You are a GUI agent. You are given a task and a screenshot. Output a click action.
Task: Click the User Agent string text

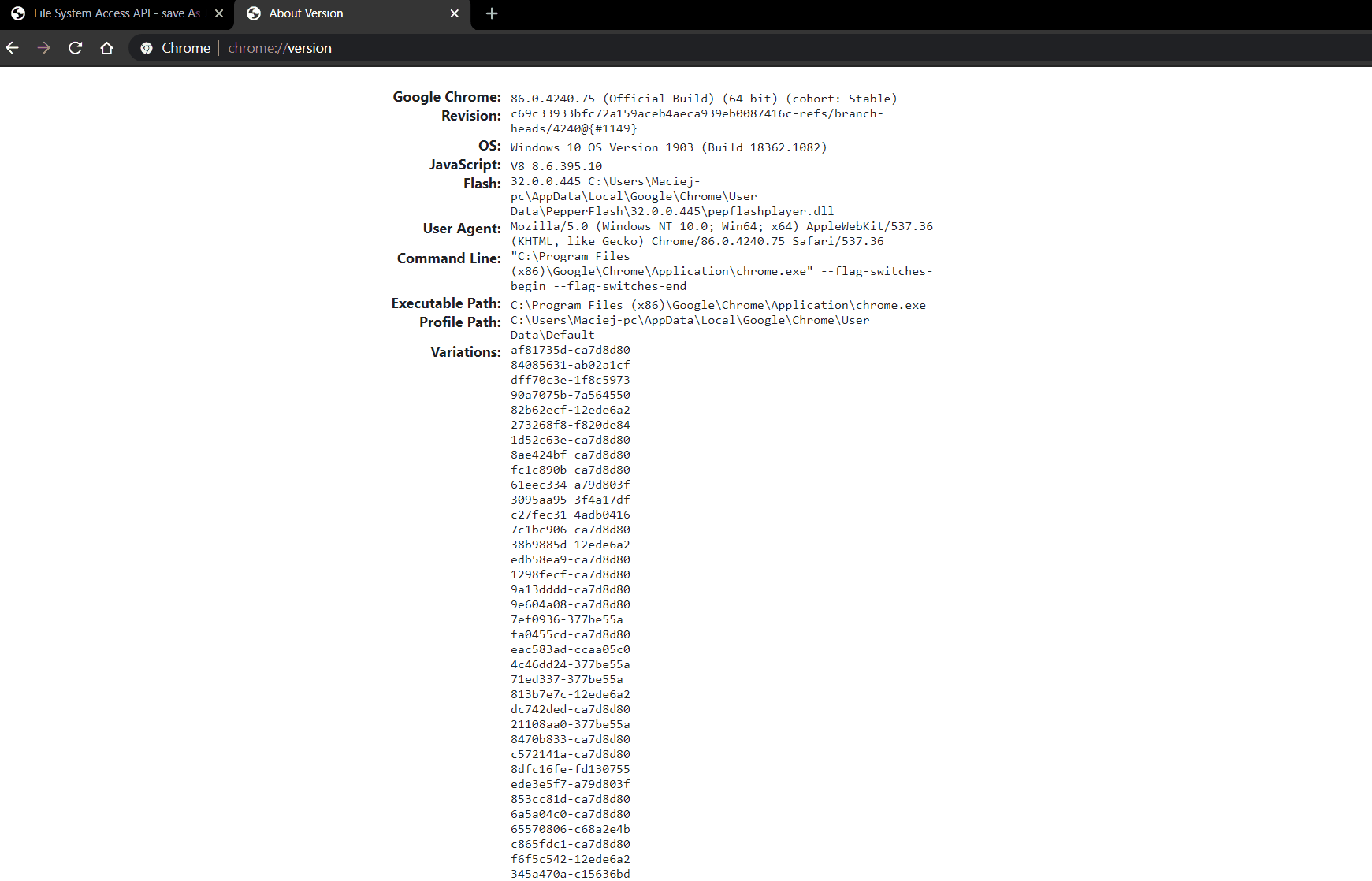pyautogui.click(x=720, y=234)
